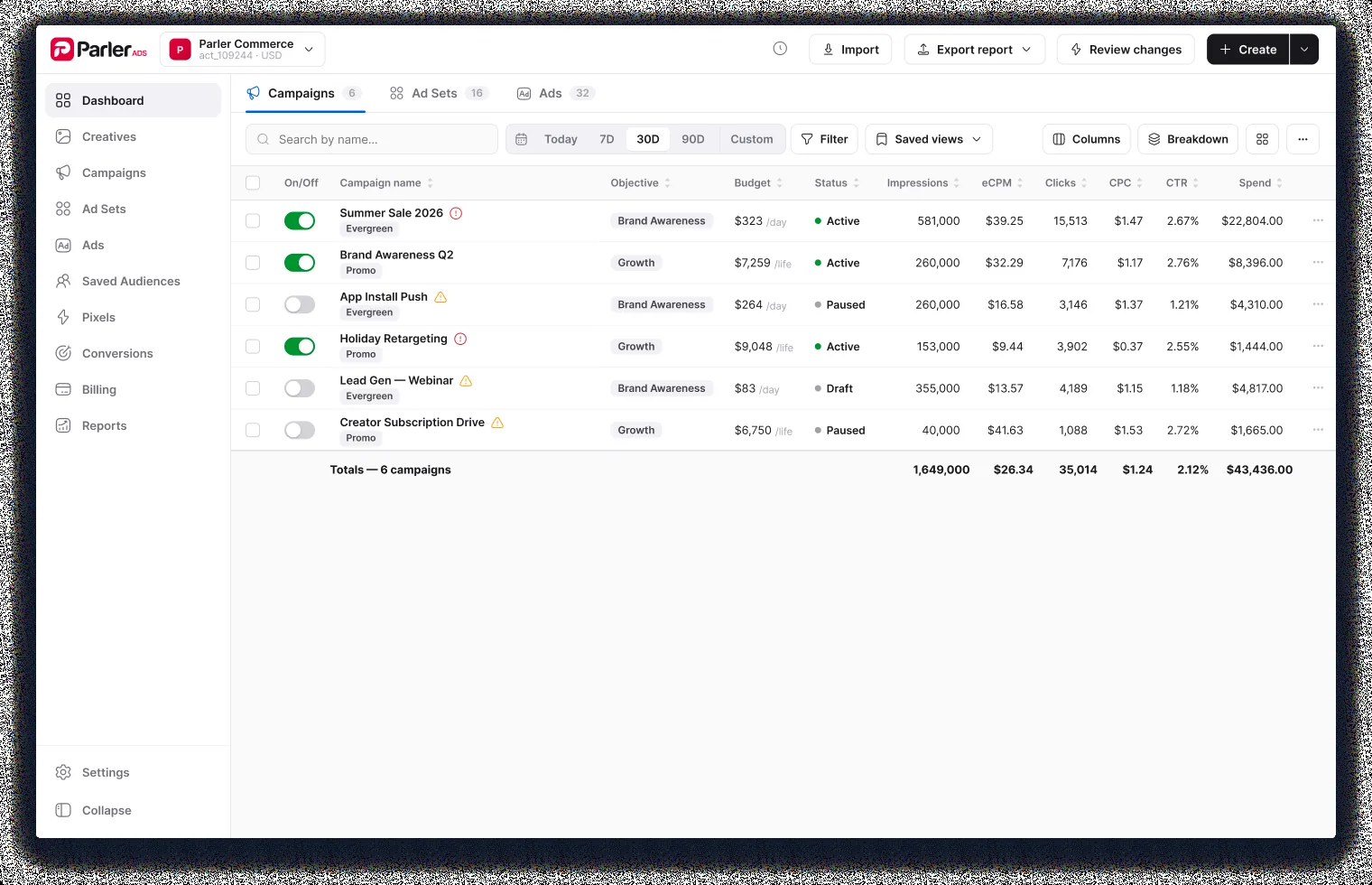This screenshot has height=885, width=1372.
Task: Turn on Creator Subscription Drive campaign
Action: click(x=300, y=430)
